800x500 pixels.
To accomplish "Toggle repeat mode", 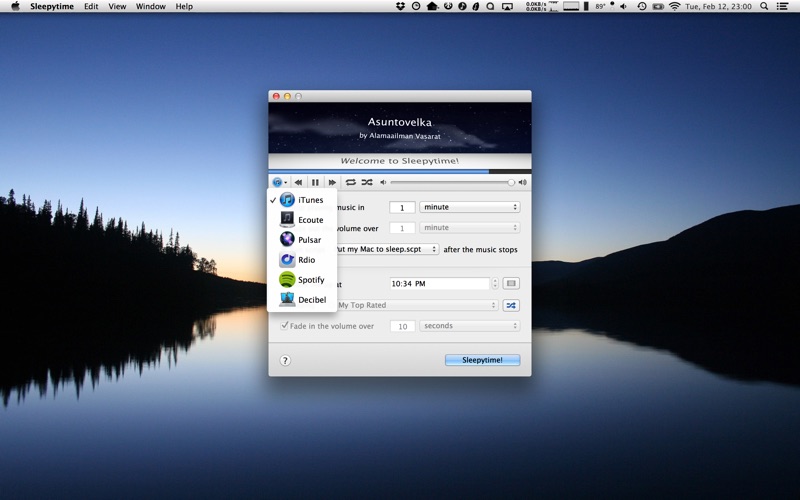I will 351,183.
